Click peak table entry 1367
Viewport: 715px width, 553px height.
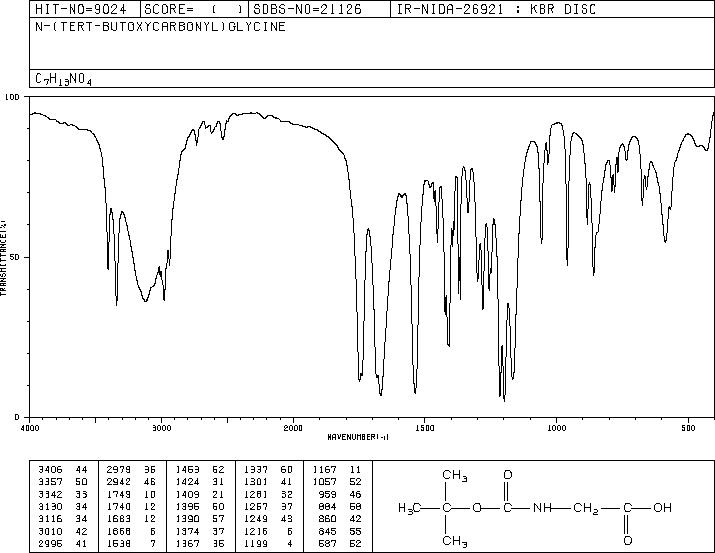[187, 543]
